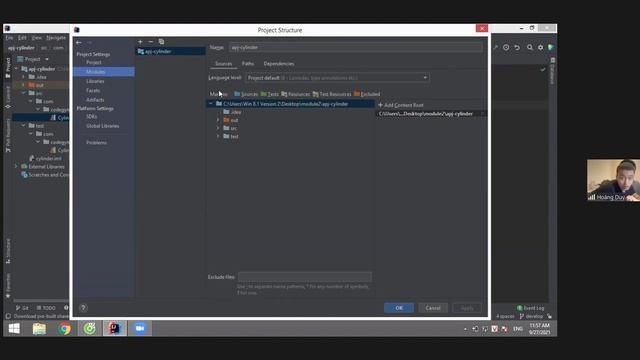
Task: Switch to the Paths tab
Action: (x=248, y=64)
